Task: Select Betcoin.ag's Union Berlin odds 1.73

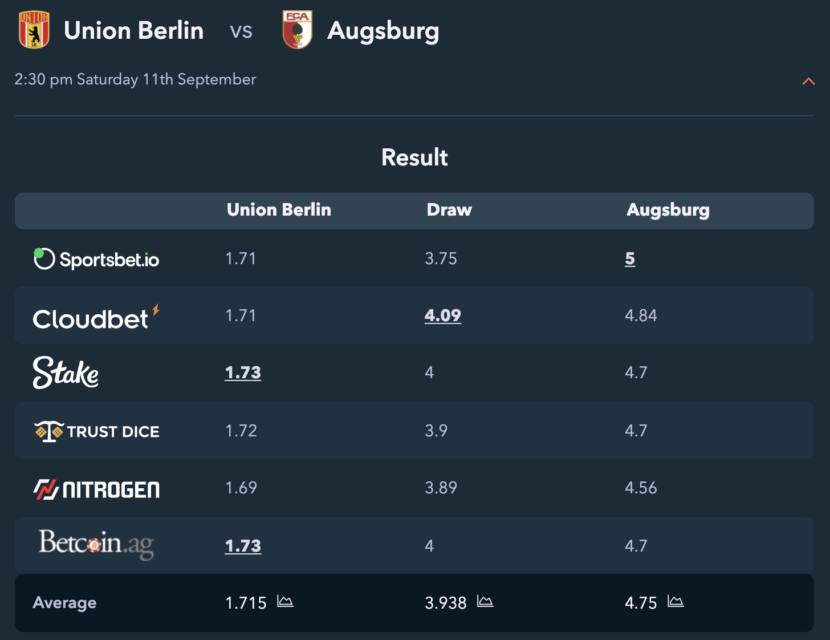Action: (x=243, y=546)
